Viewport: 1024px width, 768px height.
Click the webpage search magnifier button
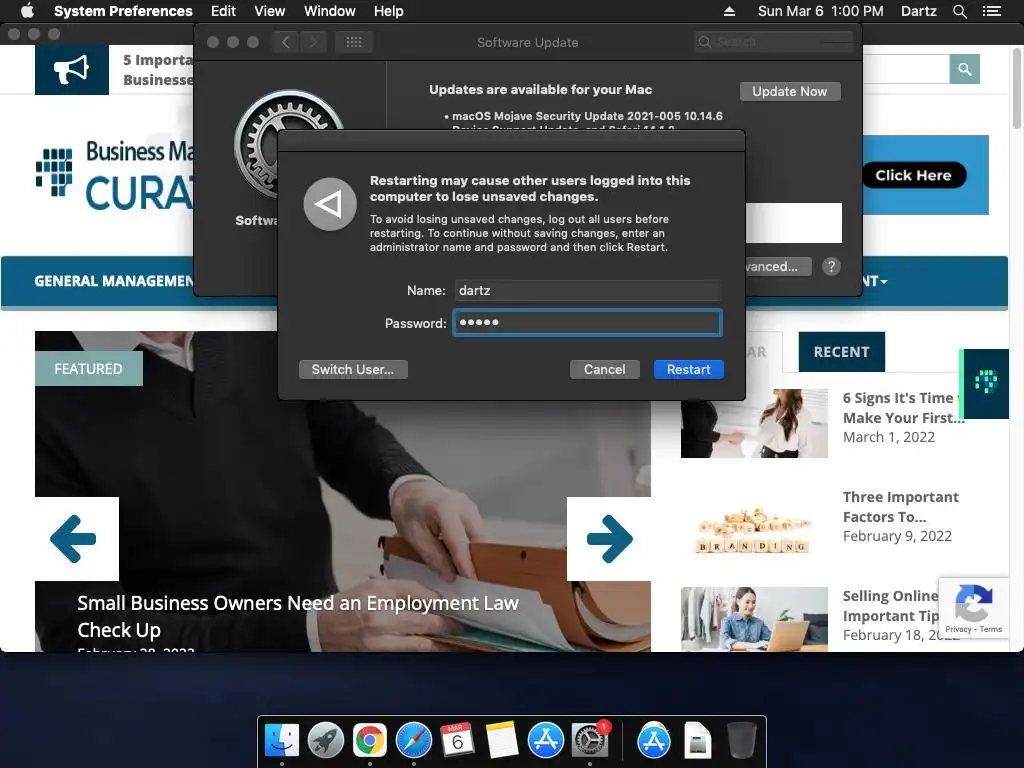[x=965, y=69]
